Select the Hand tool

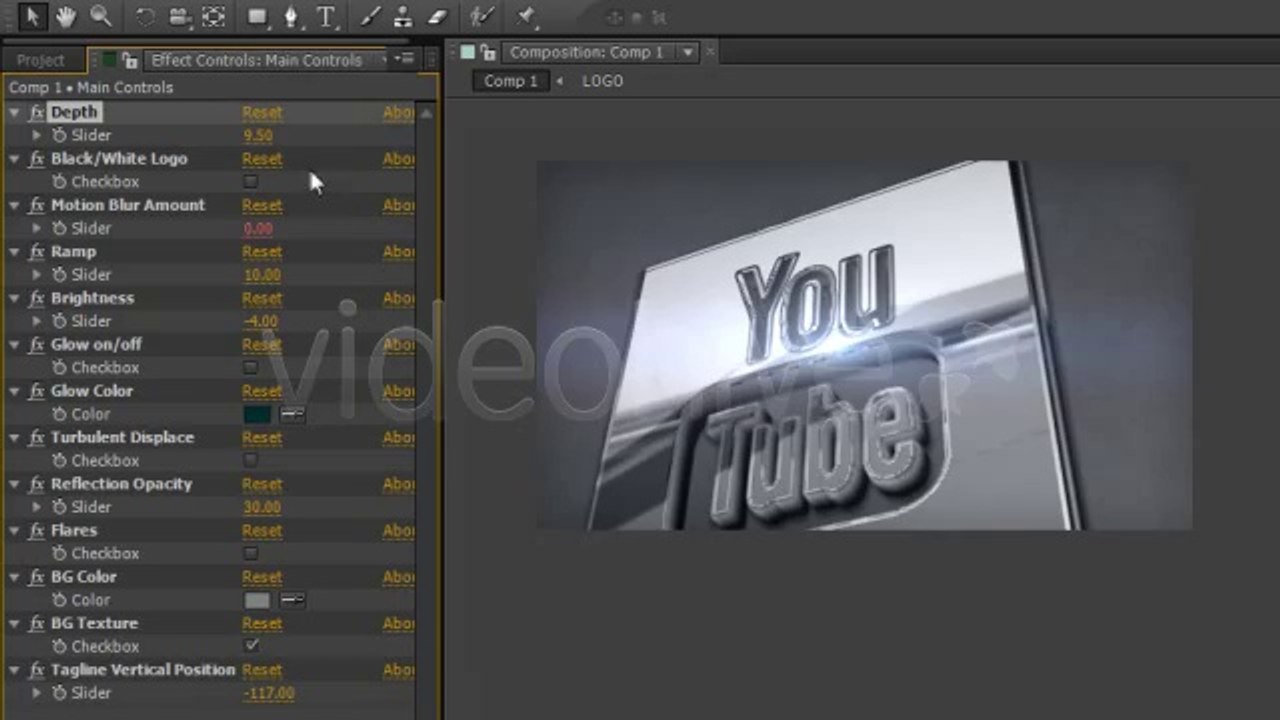click(x=66, y=16)
